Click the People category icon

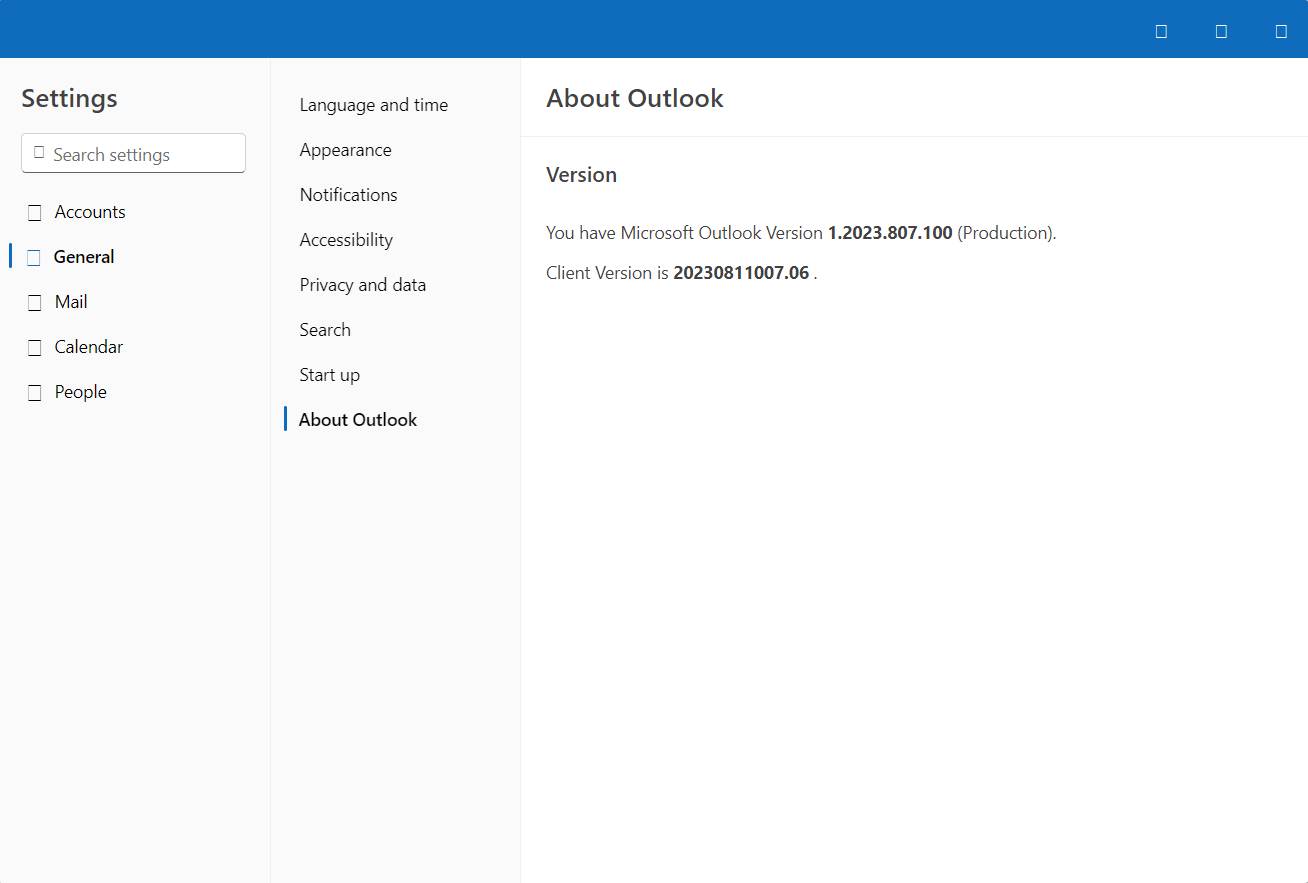click(x=35, y=393)
